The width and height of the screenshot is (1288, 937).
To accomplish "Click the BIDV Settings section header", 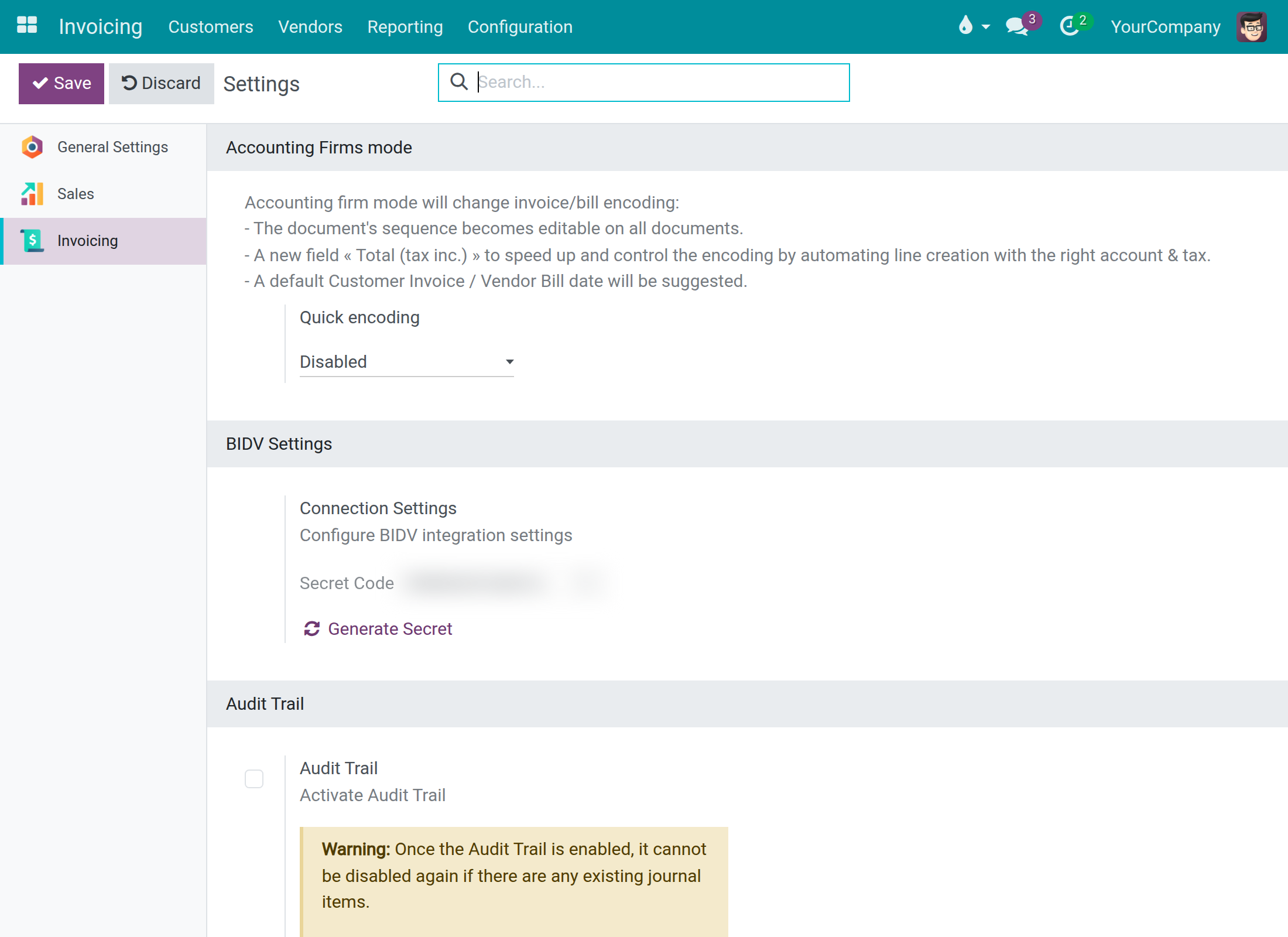I will tap(747, 444).
